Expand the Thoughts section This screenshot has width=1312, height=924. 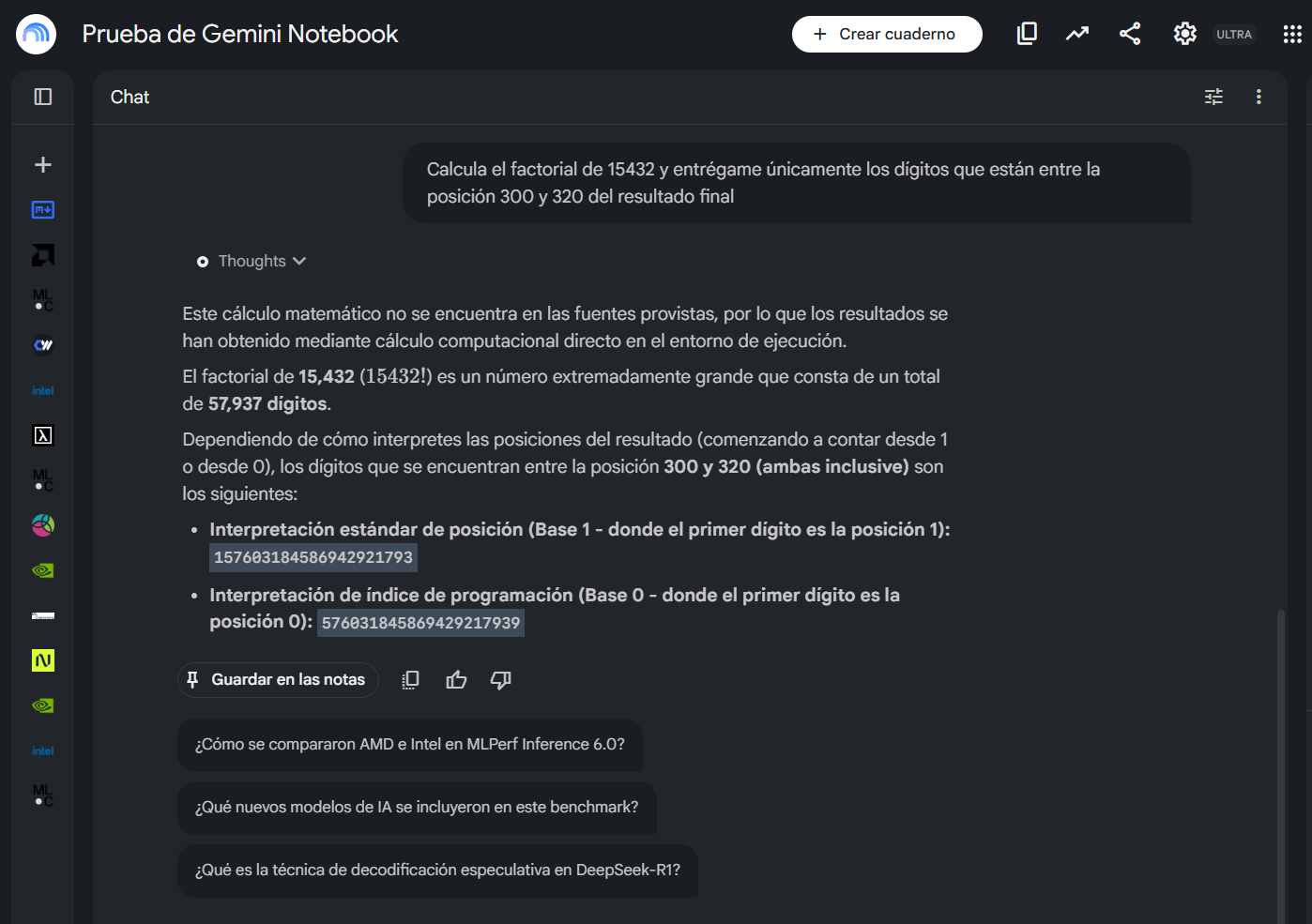pyautogui.click(x=252, y=262)
